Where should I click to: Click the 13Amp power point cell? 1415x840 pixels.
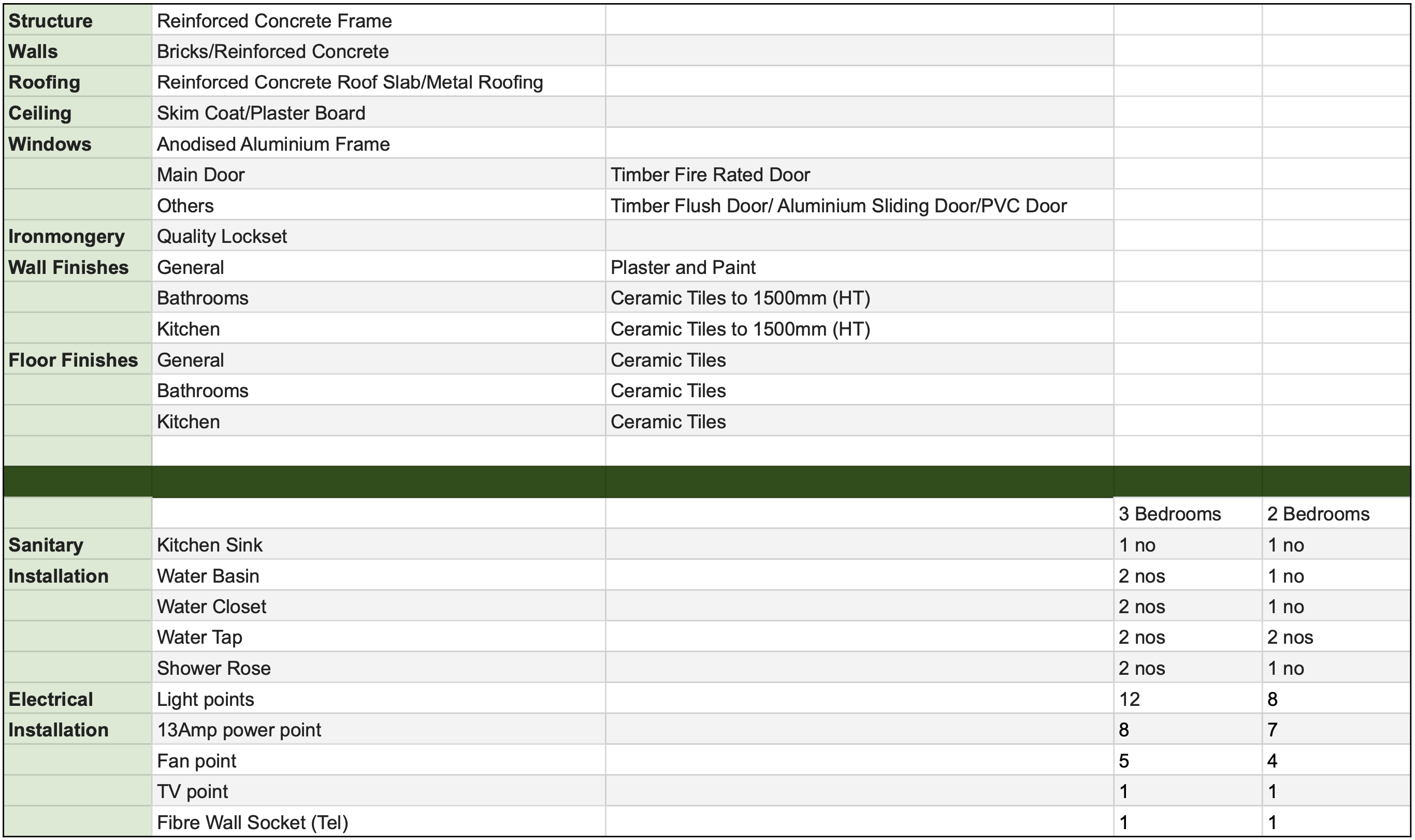(238, 730)
